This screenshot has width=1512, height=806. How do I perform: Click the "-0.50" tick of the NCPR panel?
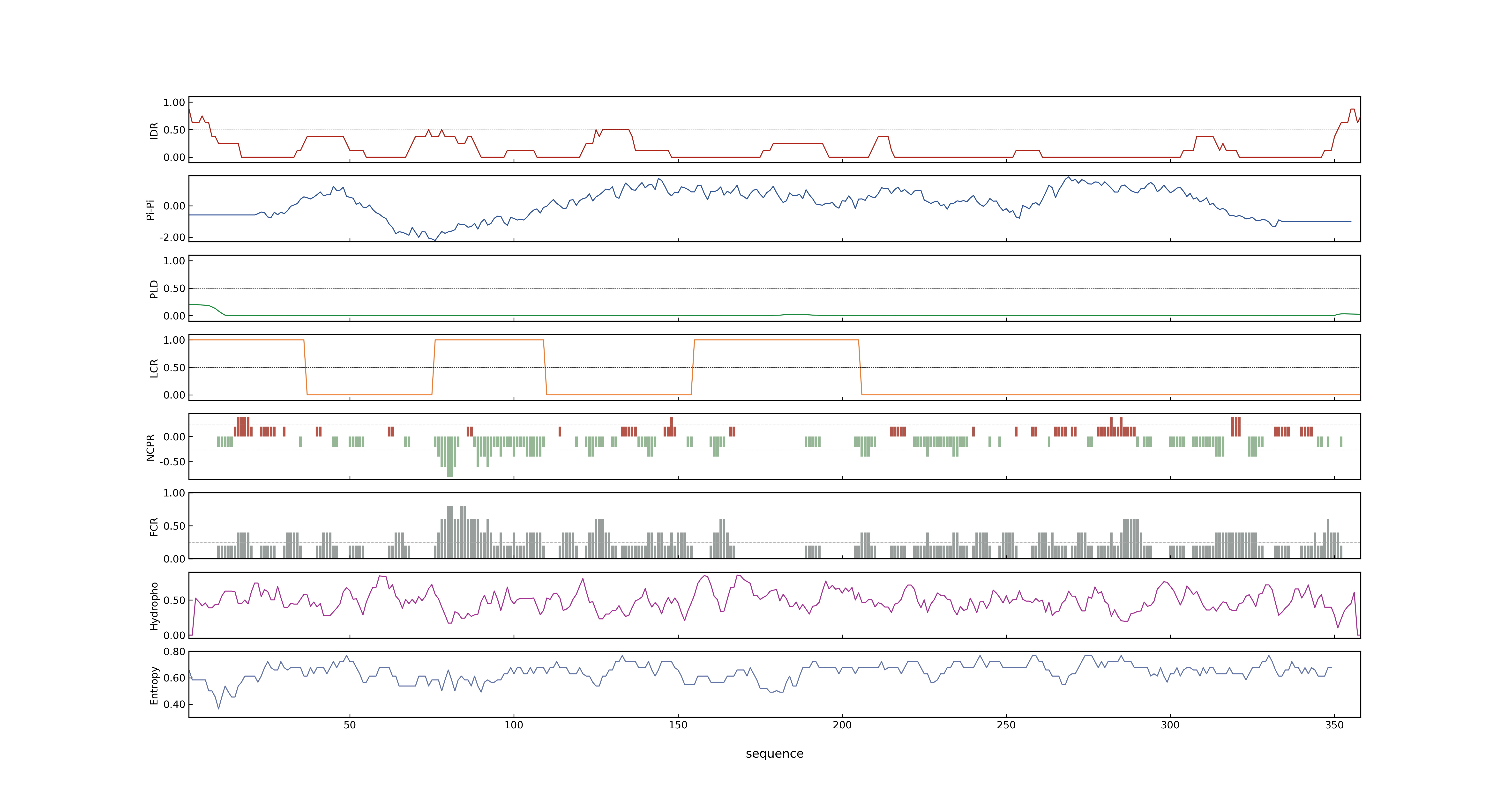(172, 462)
